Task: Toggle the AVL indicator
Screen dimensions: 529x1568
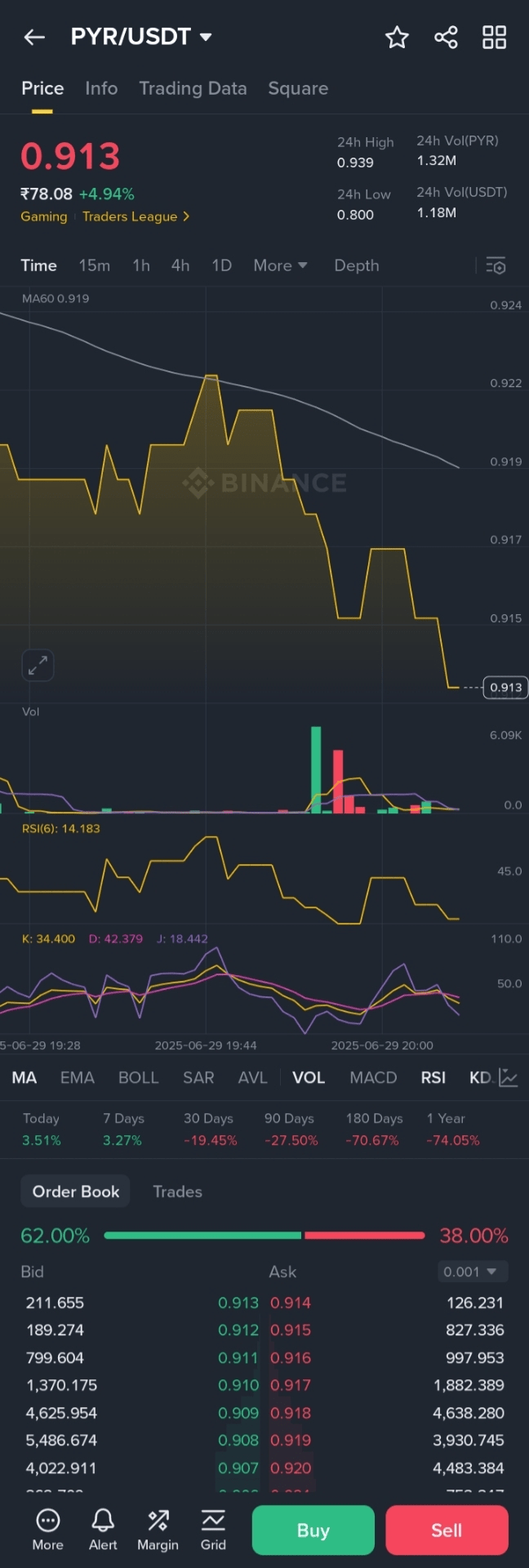Action: pos(252,1077)
